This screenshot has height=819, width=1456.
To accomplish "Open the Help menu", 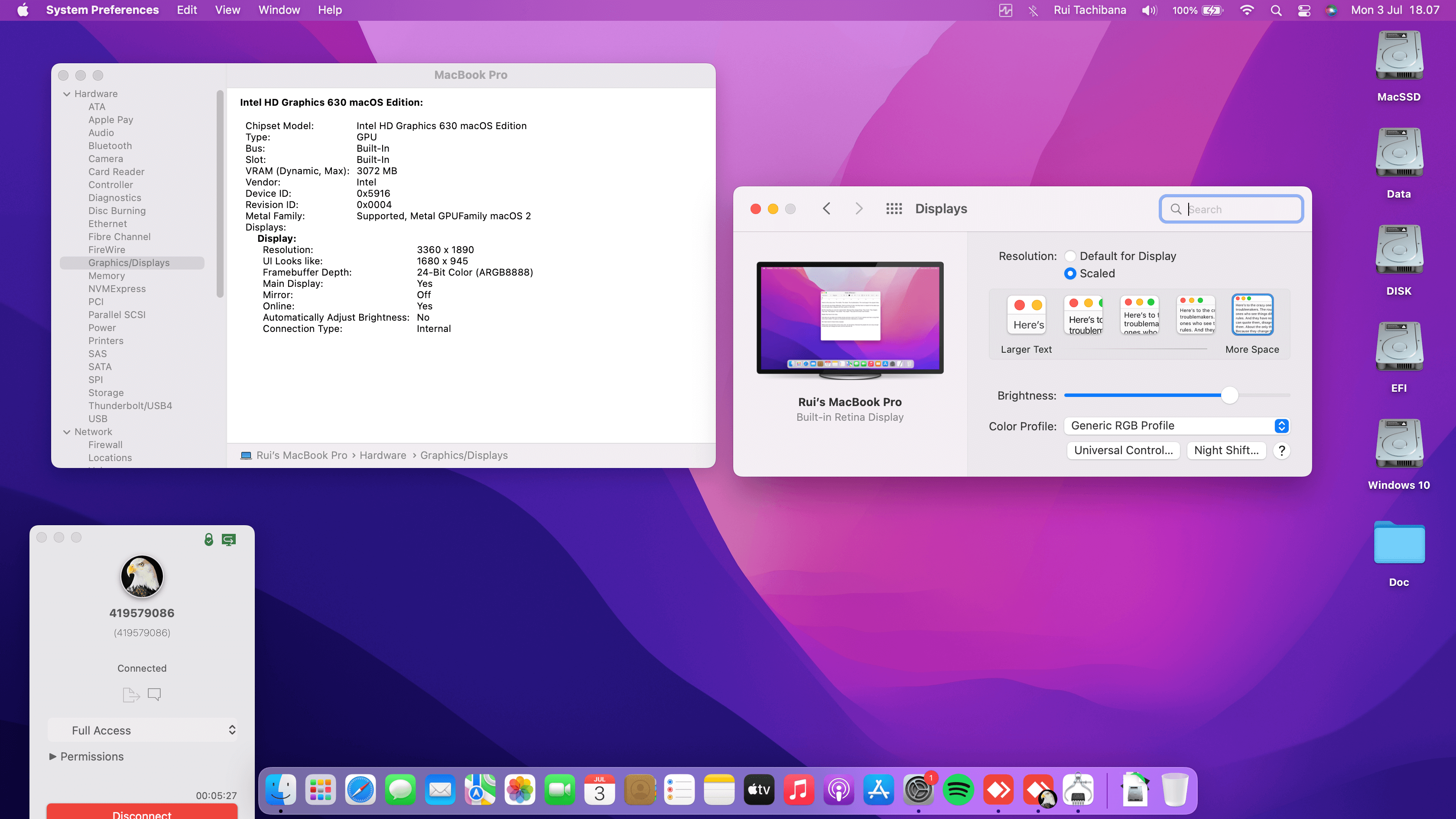I will click(x=329, y=10).
